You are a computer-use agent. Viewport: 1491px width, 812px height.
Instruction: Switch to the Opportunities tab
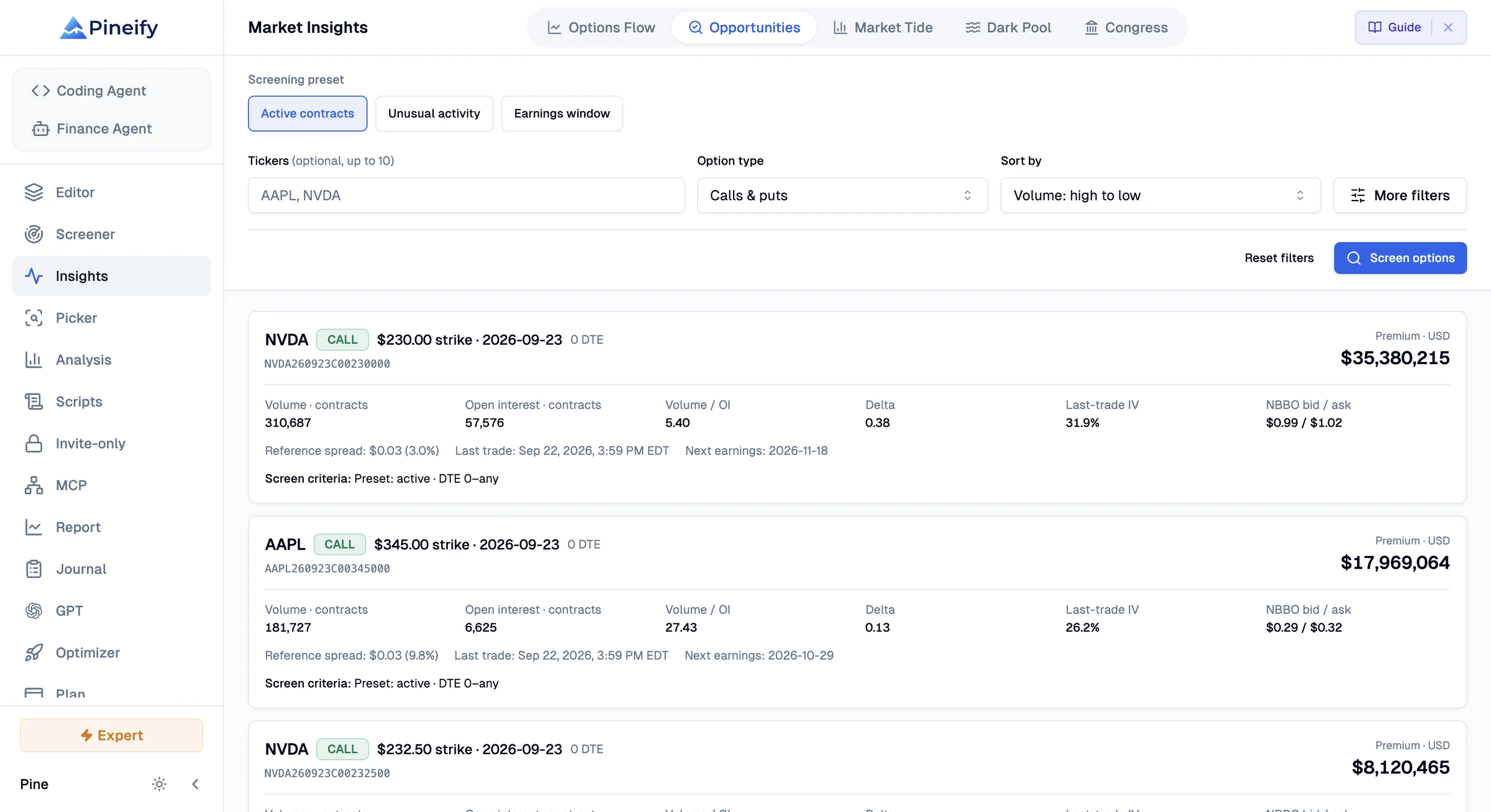[x=744, y=27]
